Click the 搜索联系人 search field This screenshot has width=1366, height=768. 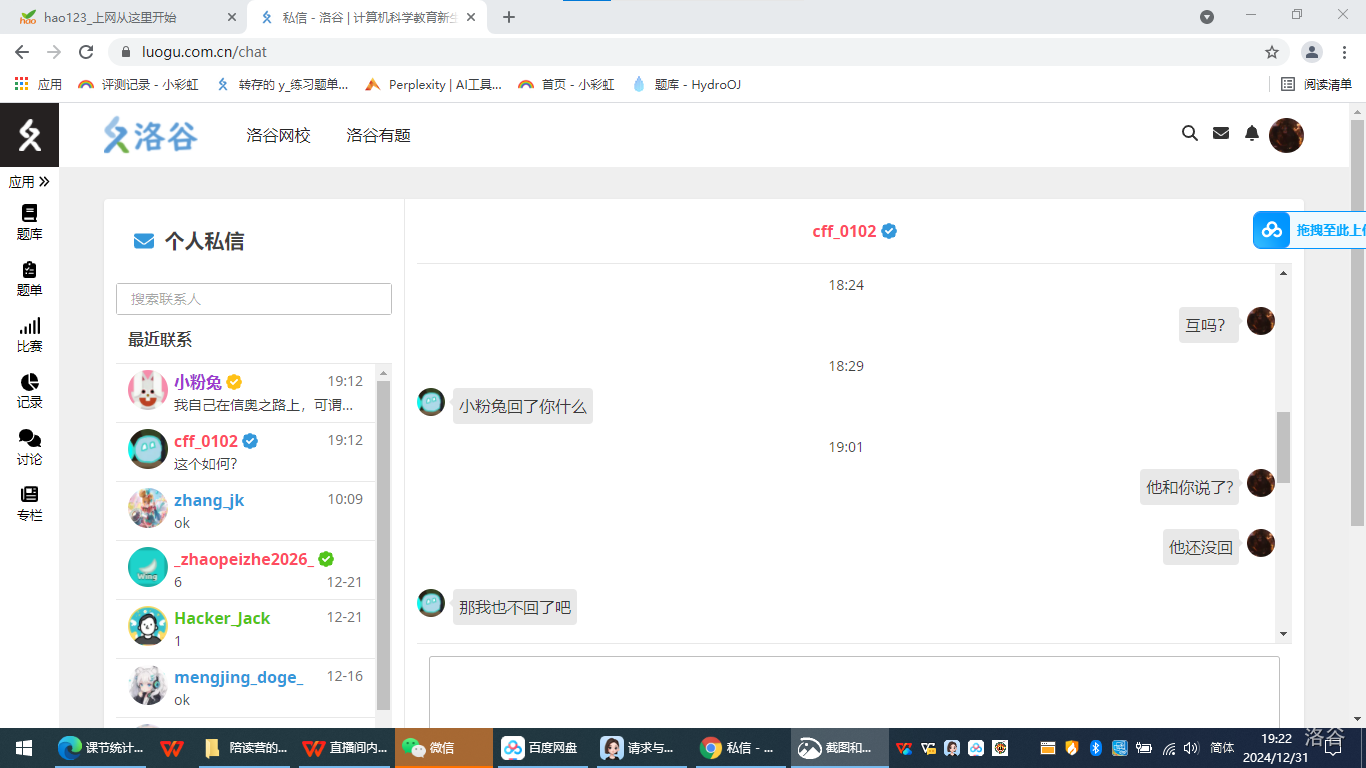254,299
